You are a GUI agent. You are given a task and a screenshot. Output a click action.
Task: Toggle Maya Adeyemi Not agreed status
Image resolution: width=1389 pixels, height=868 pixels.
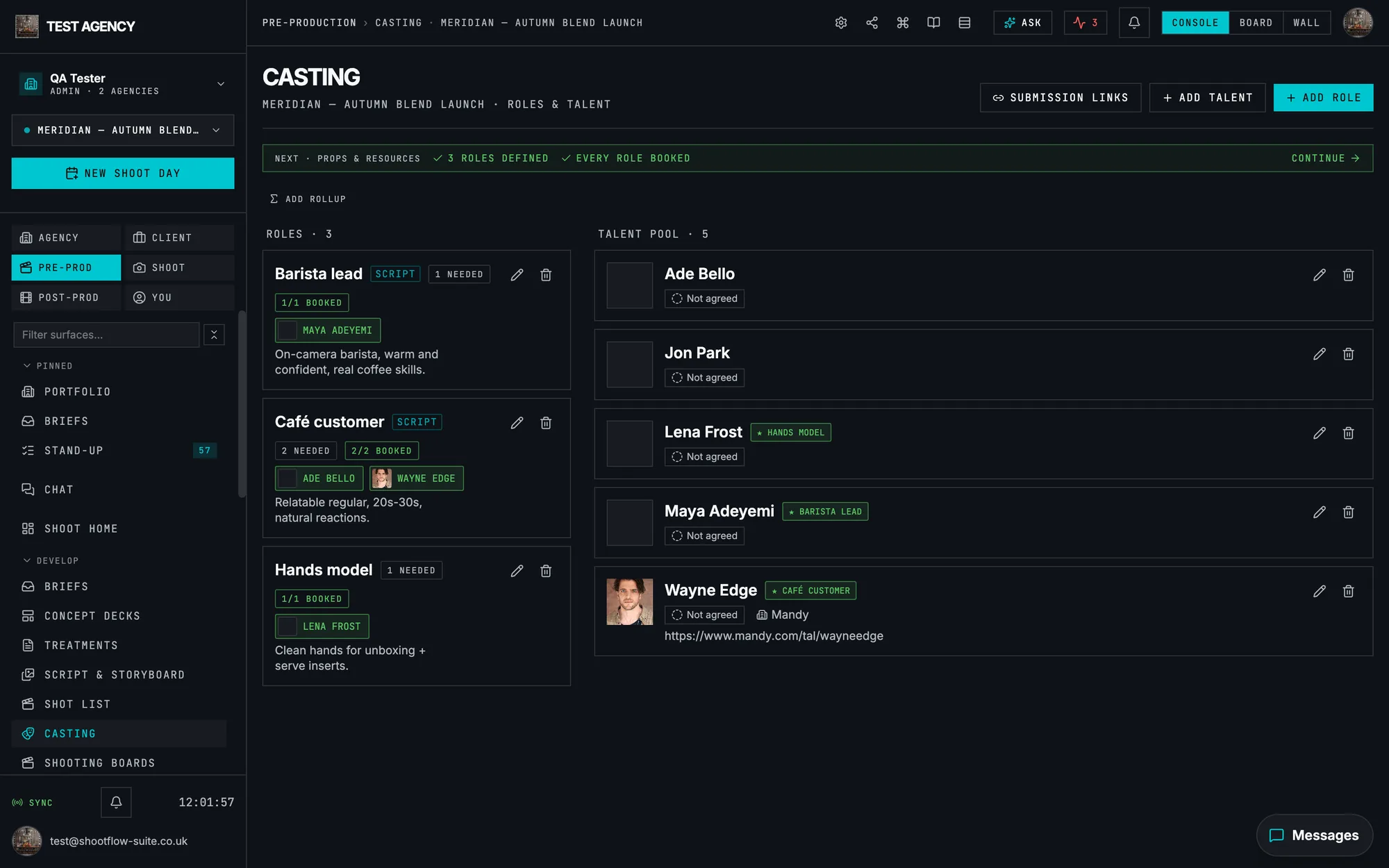coord(704,536)
